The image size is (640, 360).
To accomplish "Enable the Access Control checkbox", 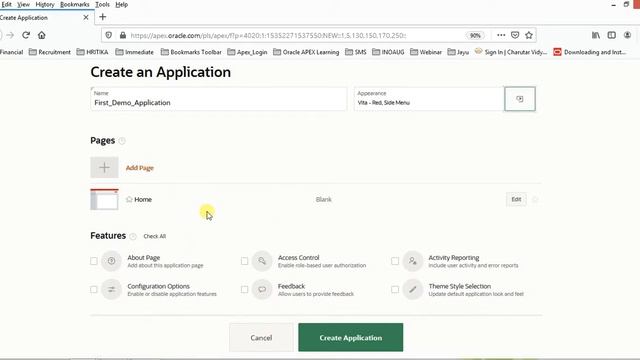I will point(244,261).
